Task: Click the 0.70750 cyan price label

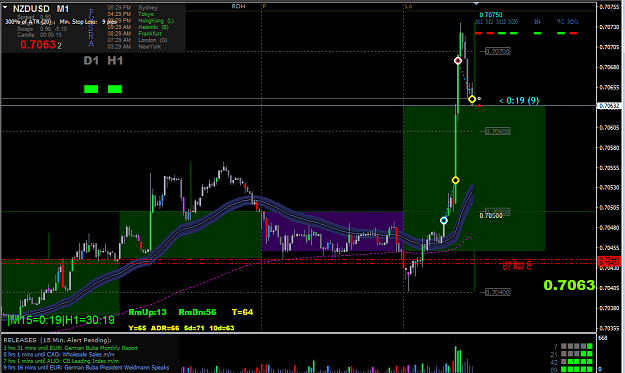Action: click(x=491, y=15)
